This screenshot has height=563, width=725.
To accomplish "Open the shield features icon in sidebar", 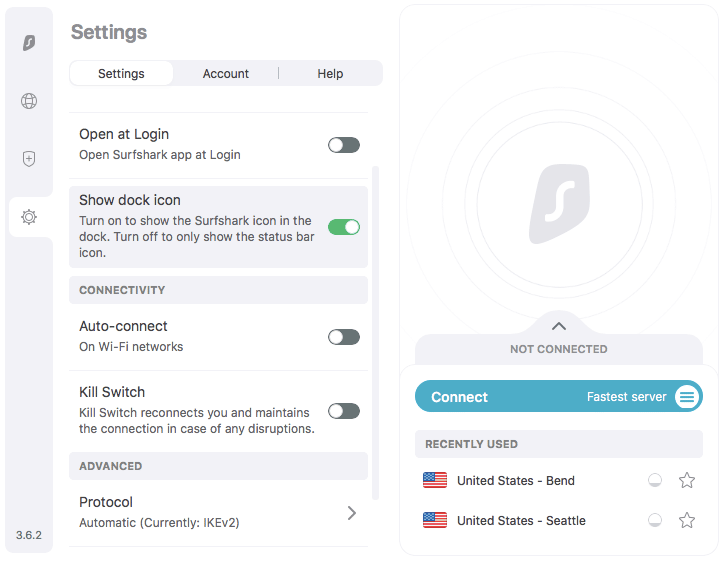I will [29, 159].
